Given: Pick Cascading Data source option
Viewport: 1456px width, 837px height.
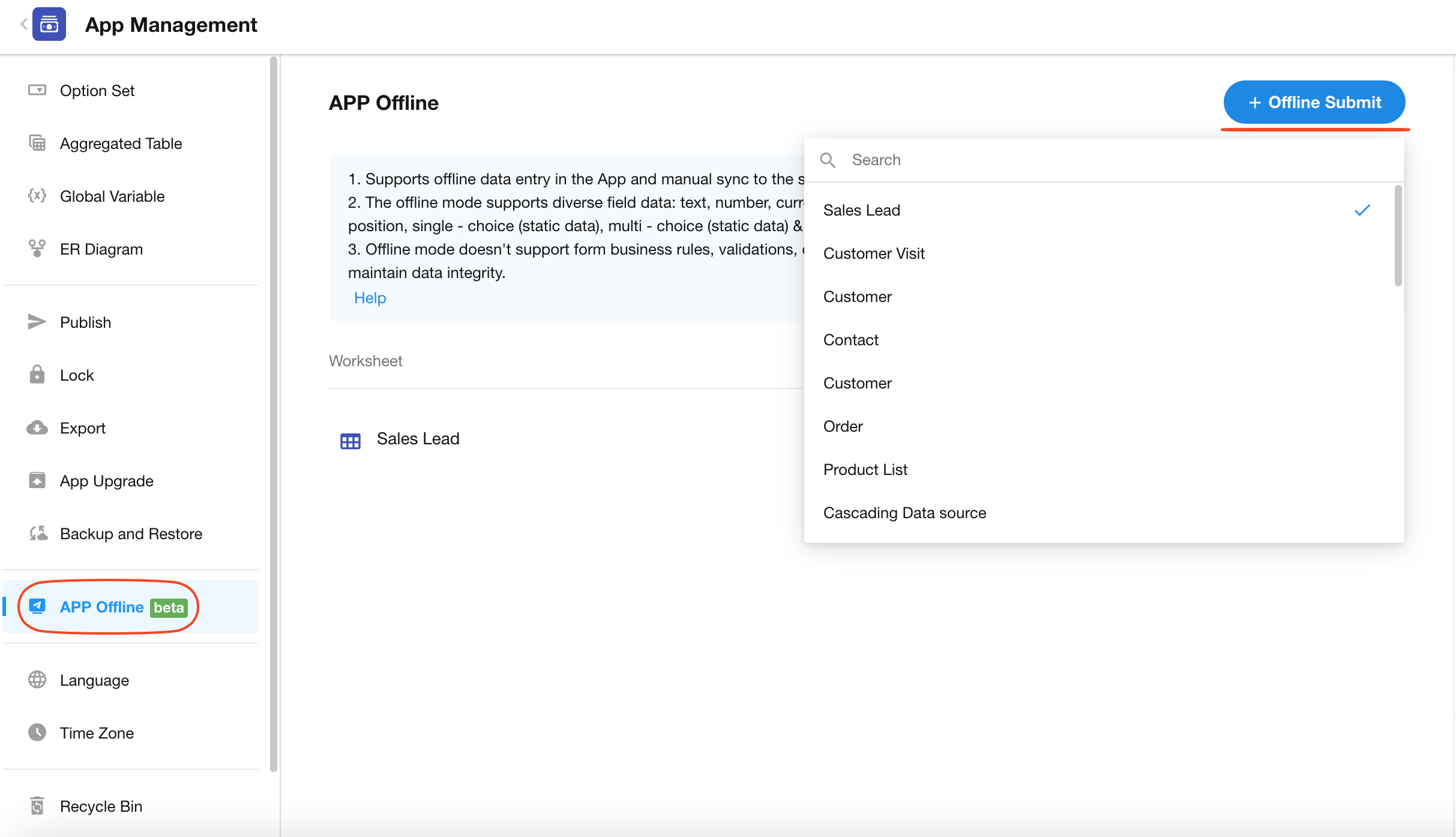Looking at the screenshot, I should point(904,513).
